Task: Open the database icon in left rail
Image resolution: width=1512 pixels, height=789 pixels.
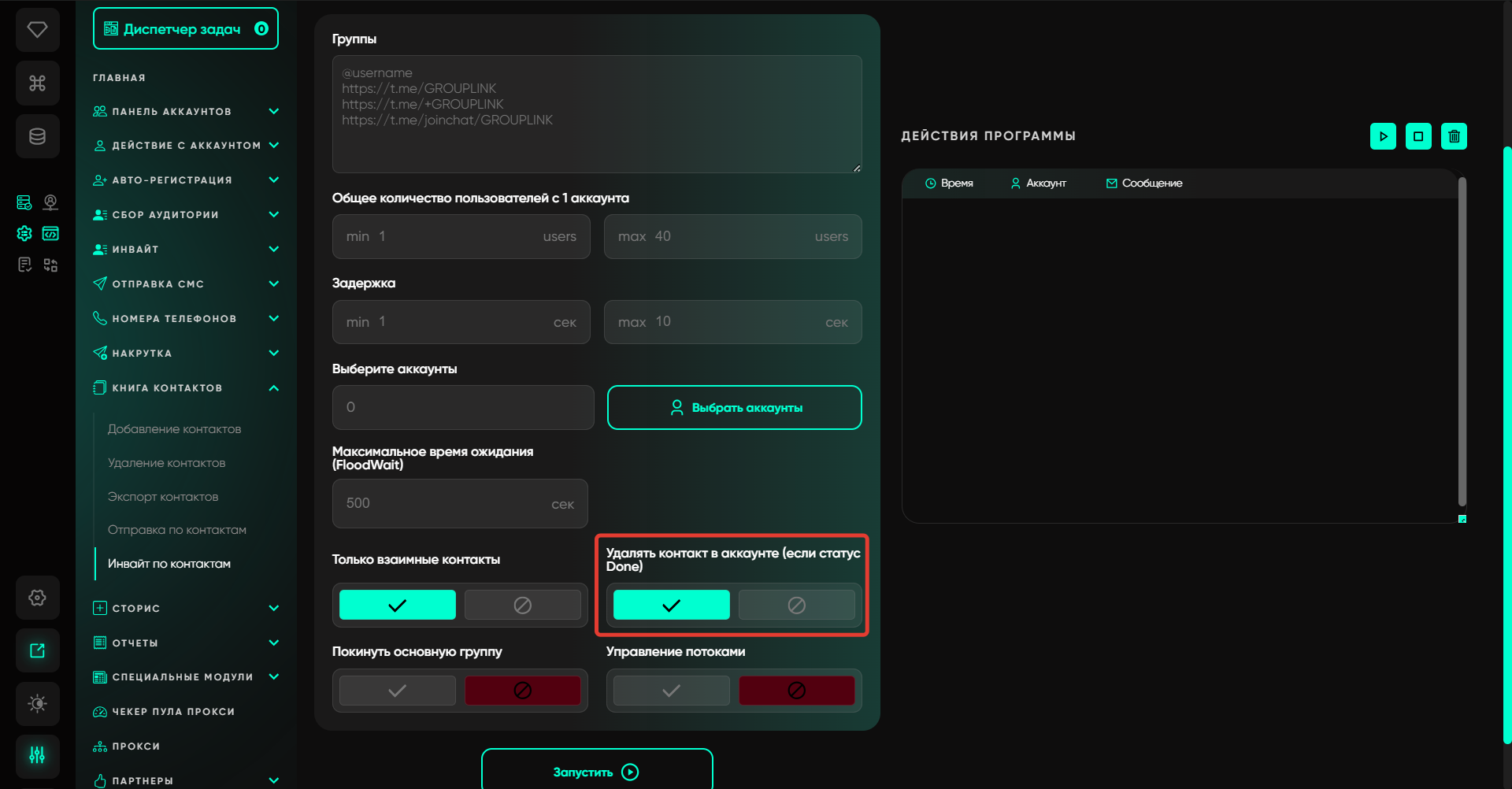Action: (x=37, y=136)
